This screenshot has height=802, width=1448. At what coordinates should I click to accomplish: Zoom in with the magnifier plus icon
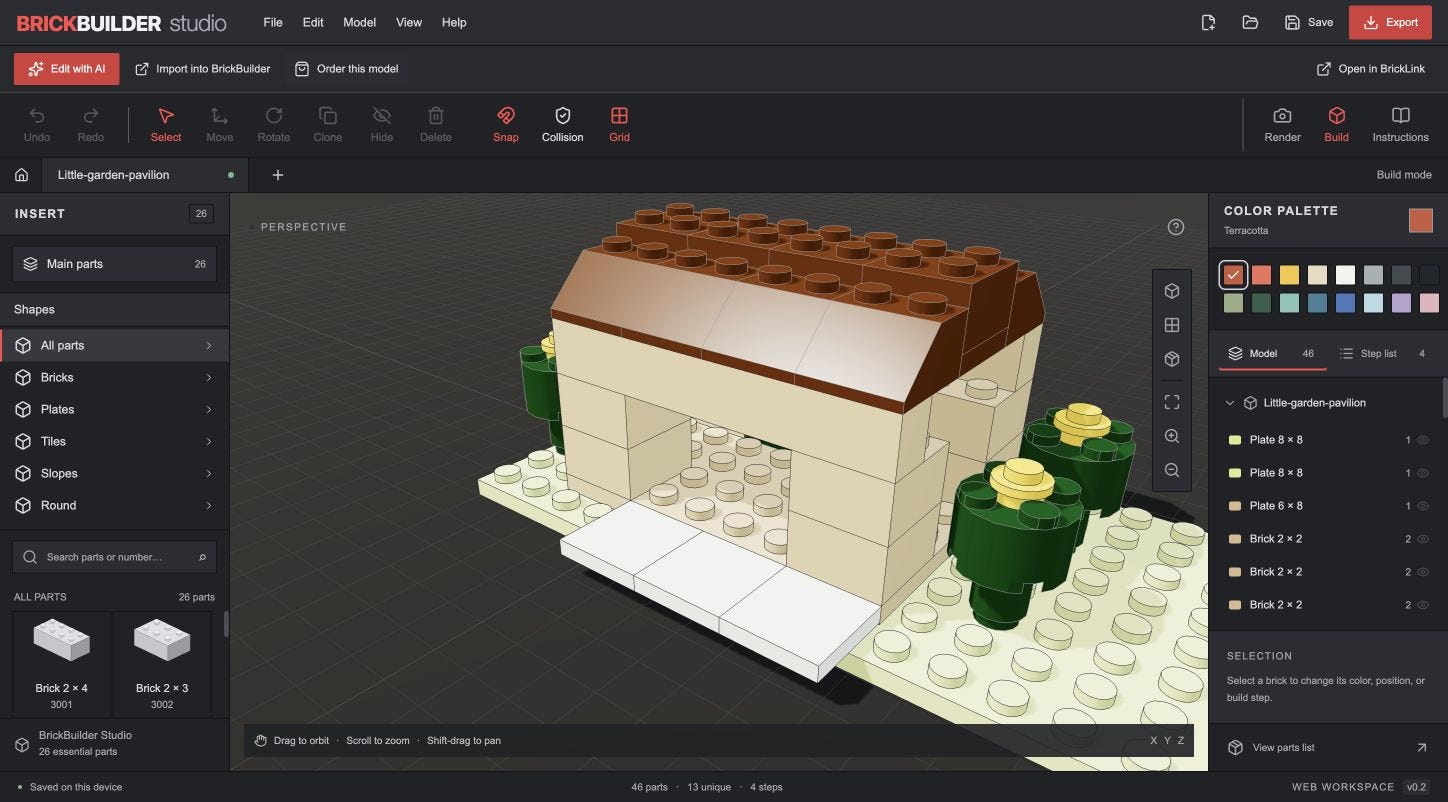click(x=1172, y=436)
